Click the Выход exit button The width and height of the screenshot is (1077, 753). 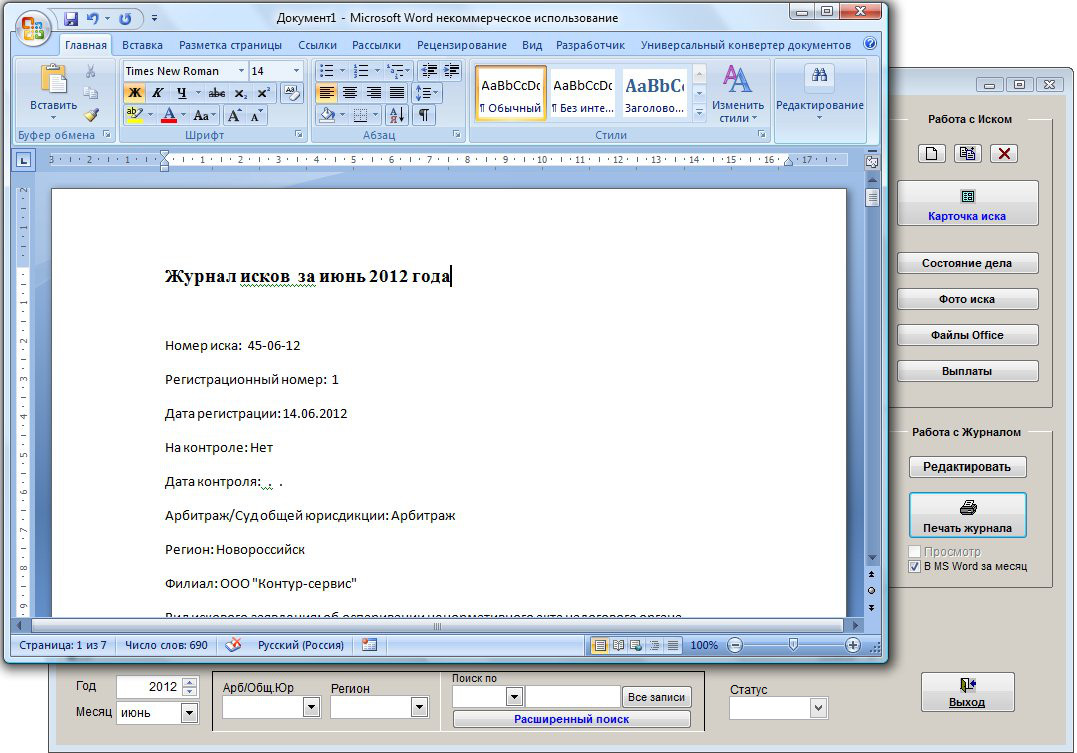967,692
